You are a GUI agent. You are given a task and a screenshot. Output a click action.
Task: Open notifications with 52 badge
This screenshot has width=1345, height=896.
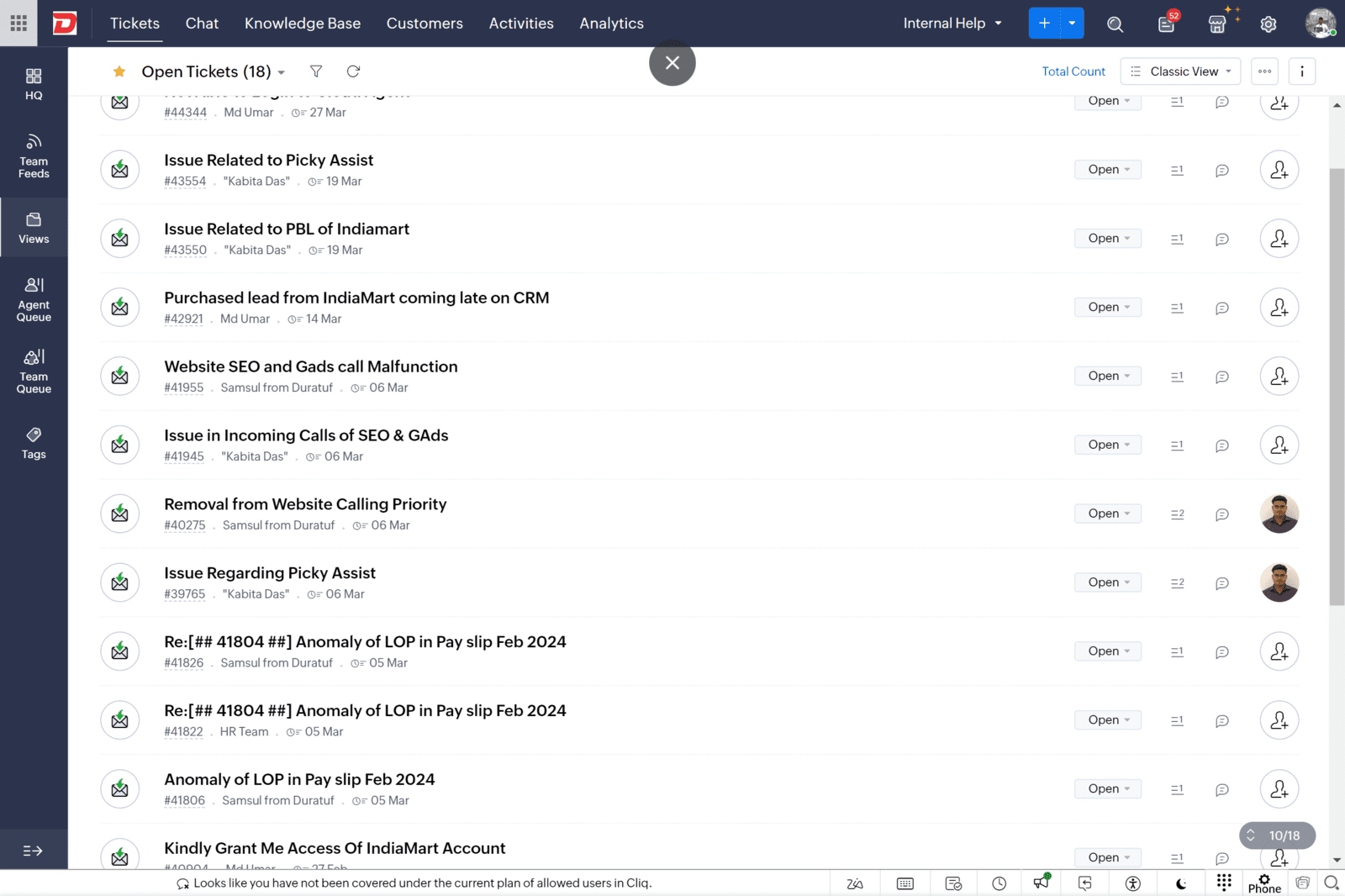1167,23
